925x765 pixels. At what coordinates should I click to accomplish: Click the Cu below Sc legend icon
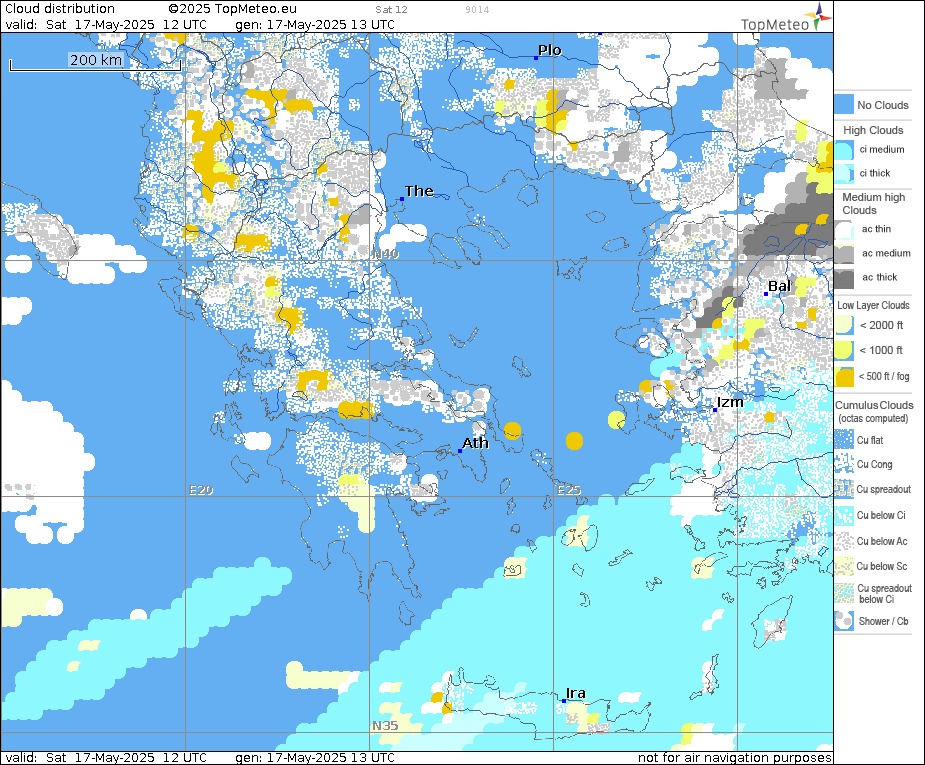[x=844, y=566]
